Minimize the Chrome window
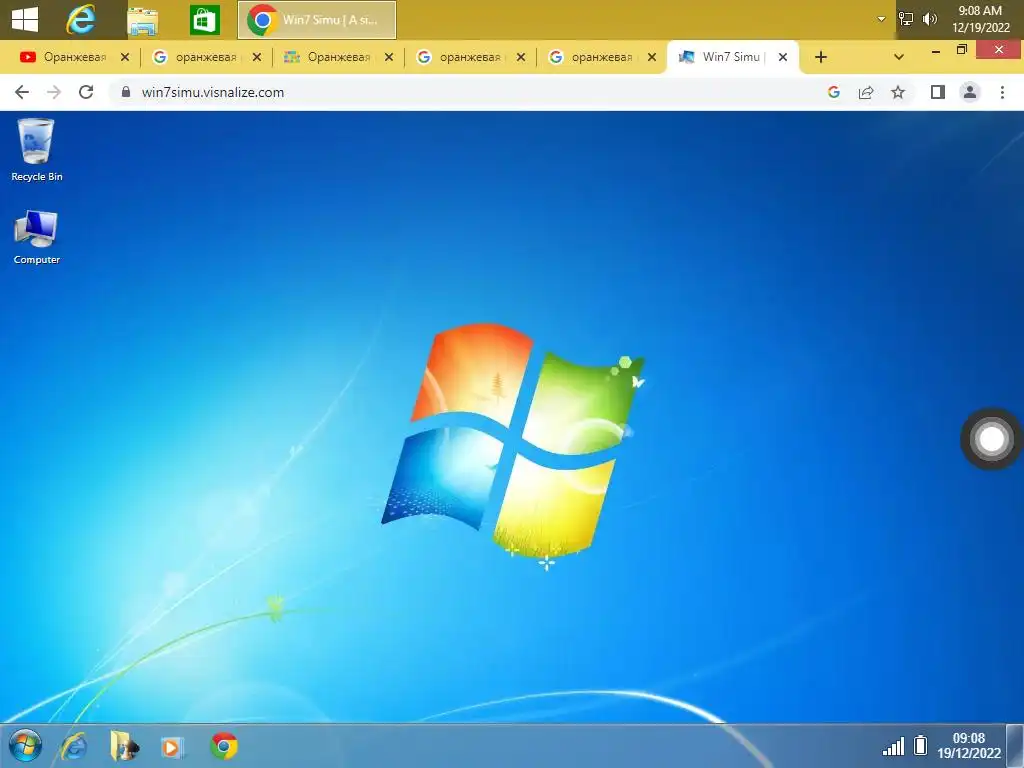The width and height of the screenshot is (1024, 768). 936,51
